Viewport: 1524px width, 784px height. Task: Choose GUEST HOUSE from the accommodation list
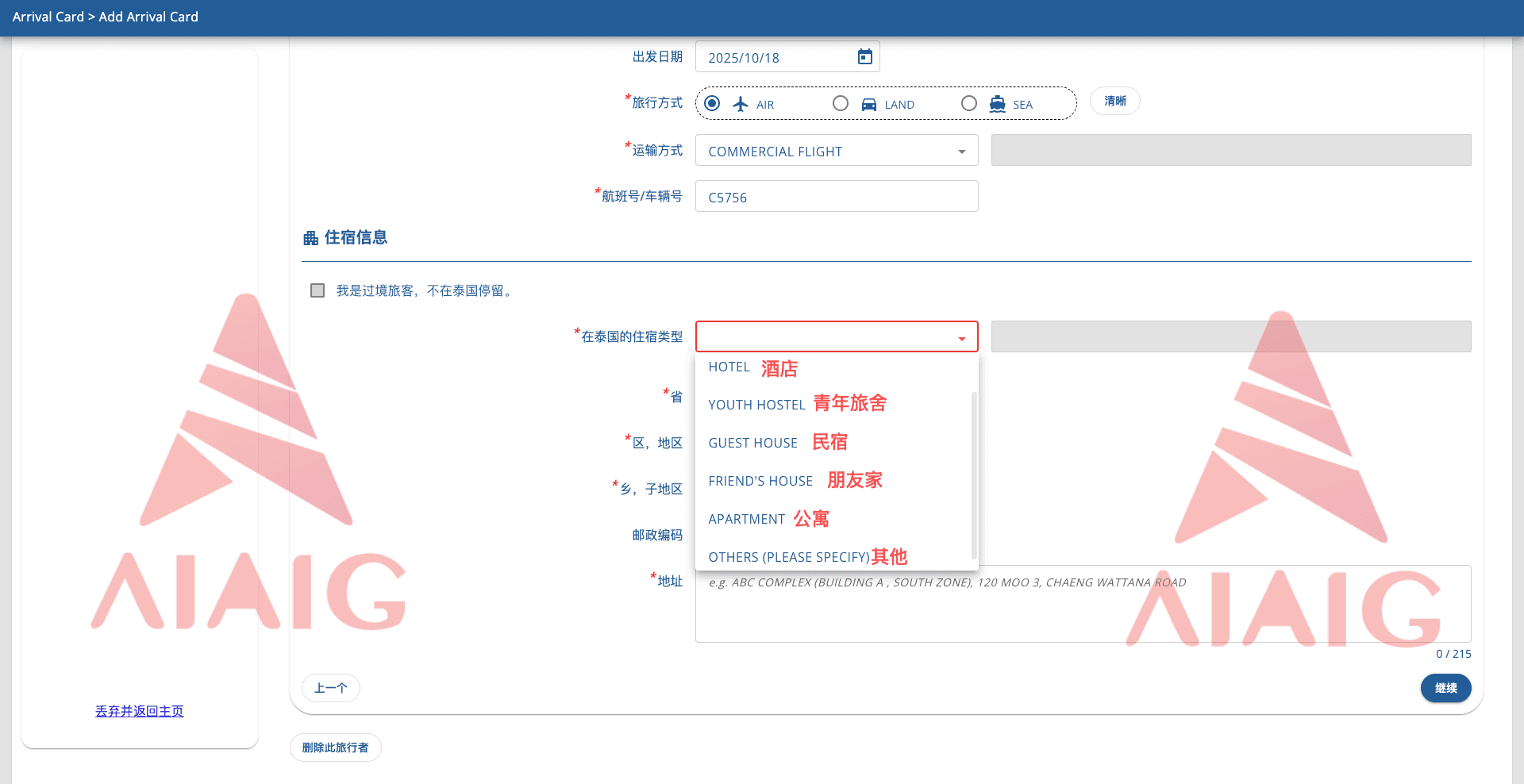pyautogui.click(x=833, y=442)
